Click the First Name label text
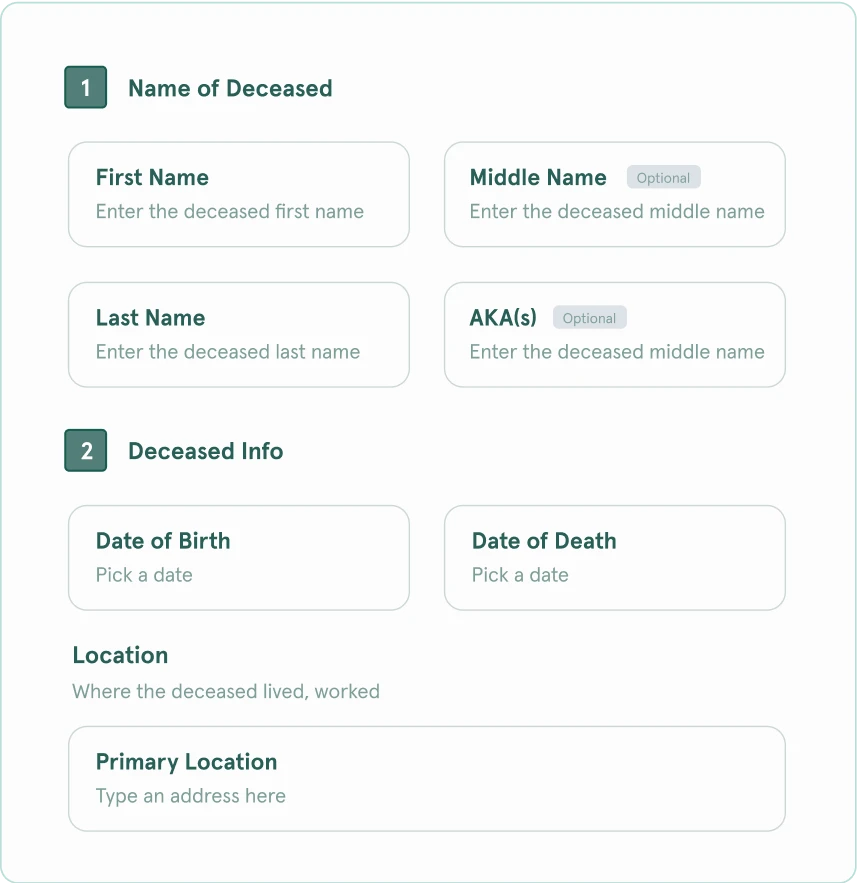The width and height of the screenshot is (857, 883). pyautogui.click(x=152, y=177)
